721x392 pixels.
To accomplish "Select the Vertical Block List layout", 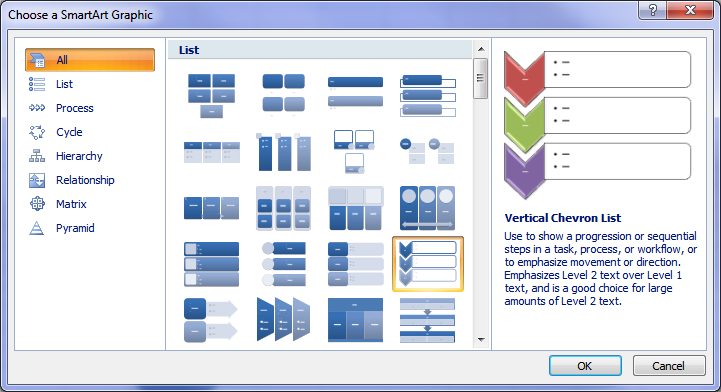I will (355, 264).
